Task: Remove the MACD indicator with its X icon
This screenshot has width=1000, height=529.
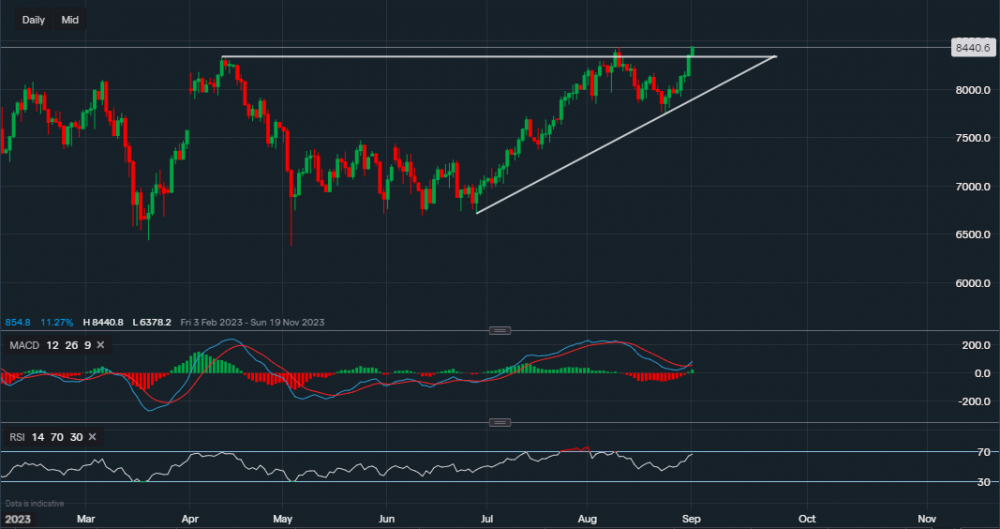Action: [x=104, y=345]
